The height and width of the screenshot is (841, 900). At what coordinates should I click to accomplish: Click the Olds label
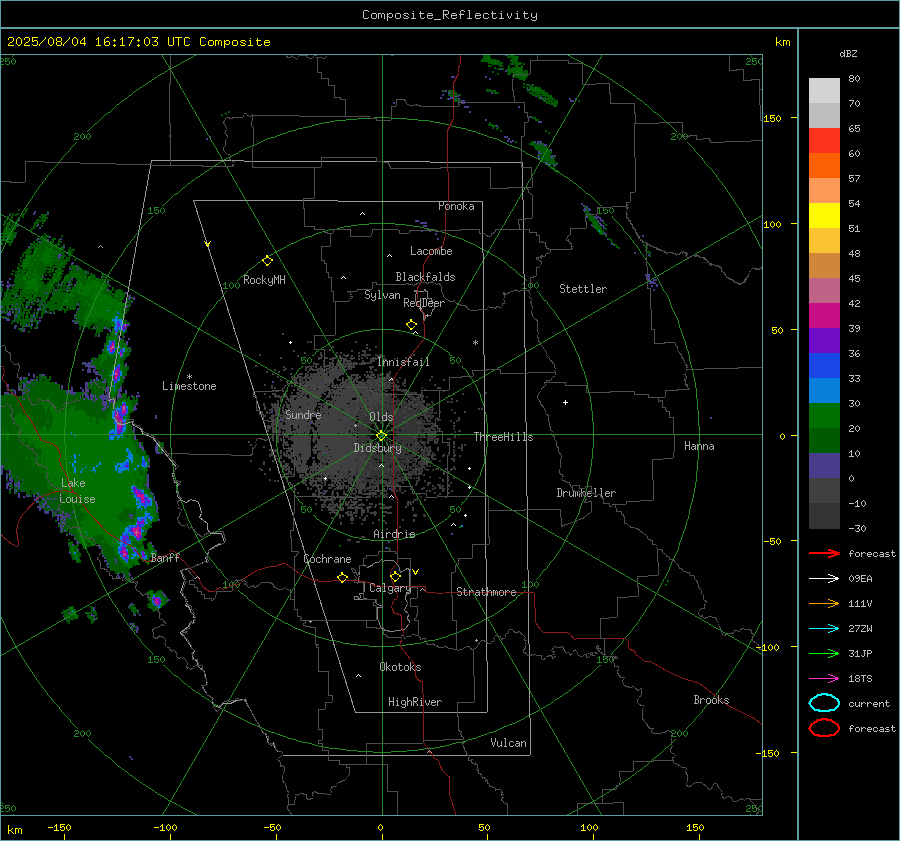(381, 417)
